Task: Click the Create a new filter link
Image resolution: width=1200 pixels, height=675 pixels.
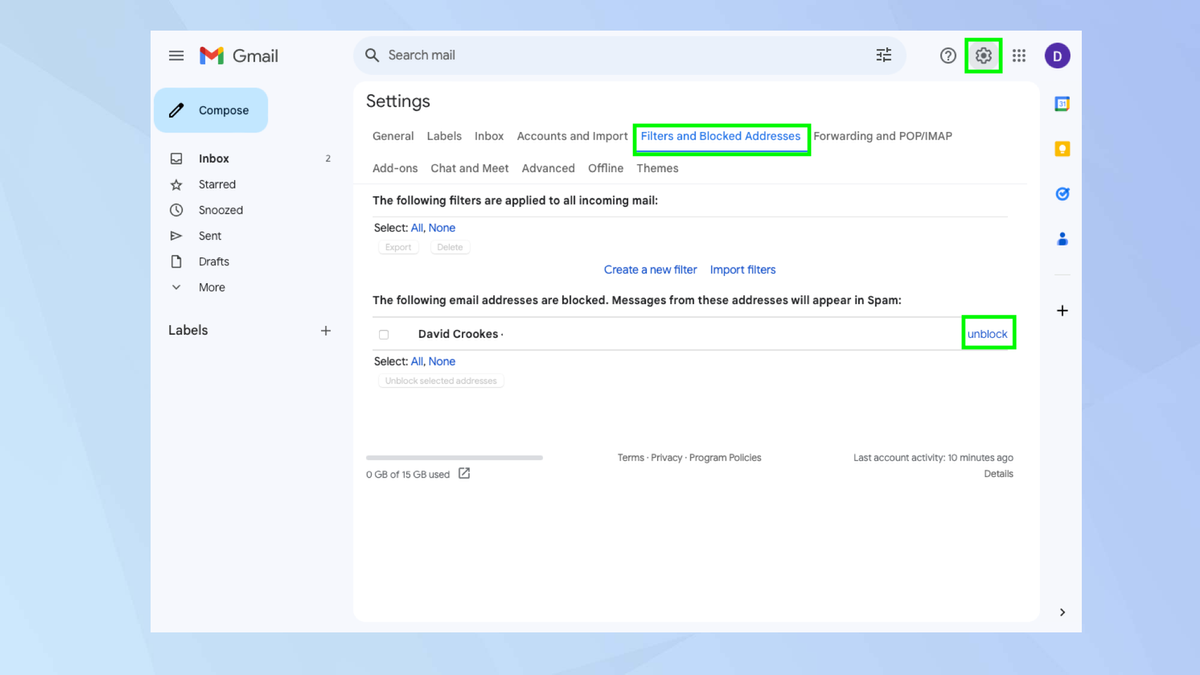Action: coord(650,269)
